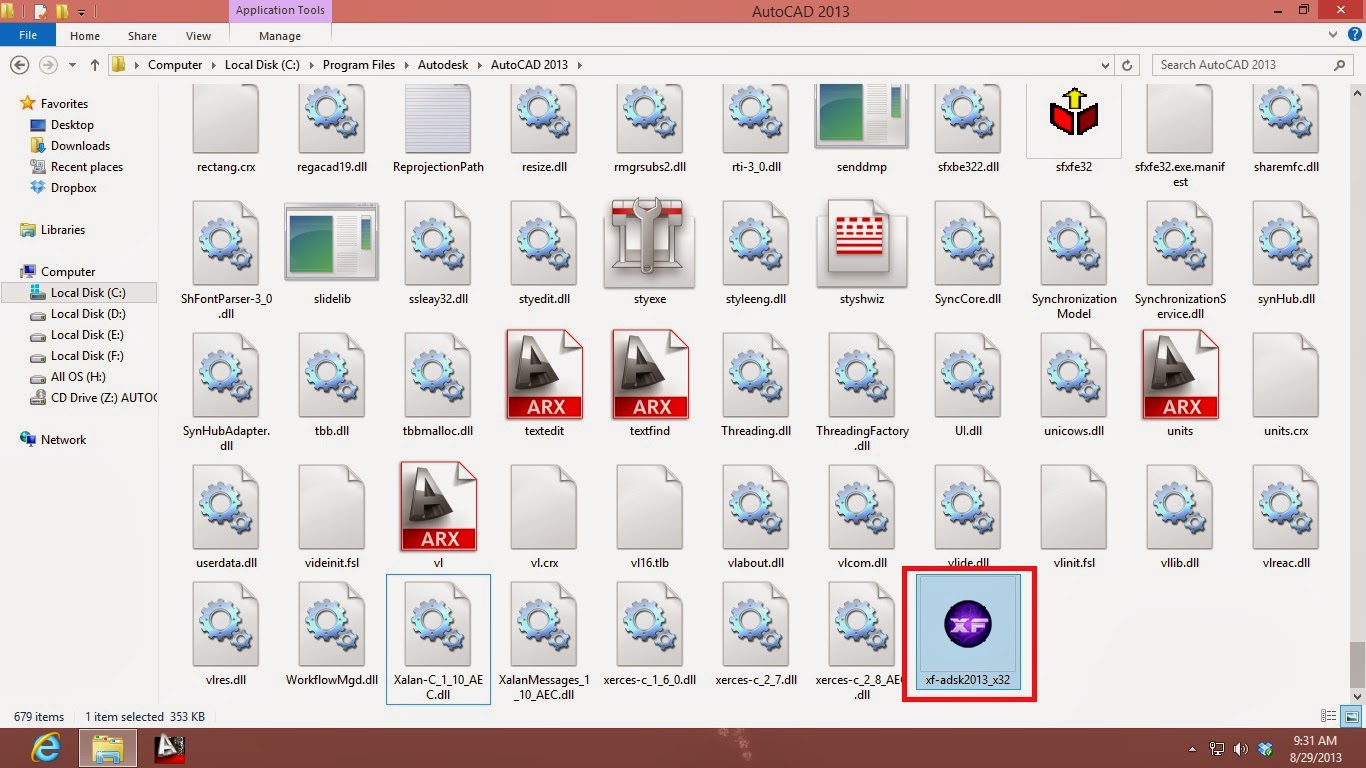Expand the AutoCAD 2013 breadcrumb arrow
Viewport: 1366px width, 768px height.
579,65
